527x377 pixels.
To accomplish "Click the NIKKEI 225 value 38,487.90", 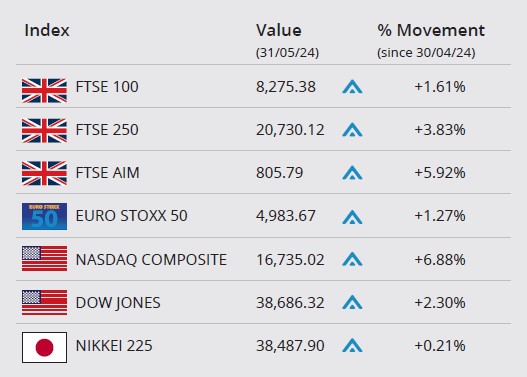I will [290, 346].
